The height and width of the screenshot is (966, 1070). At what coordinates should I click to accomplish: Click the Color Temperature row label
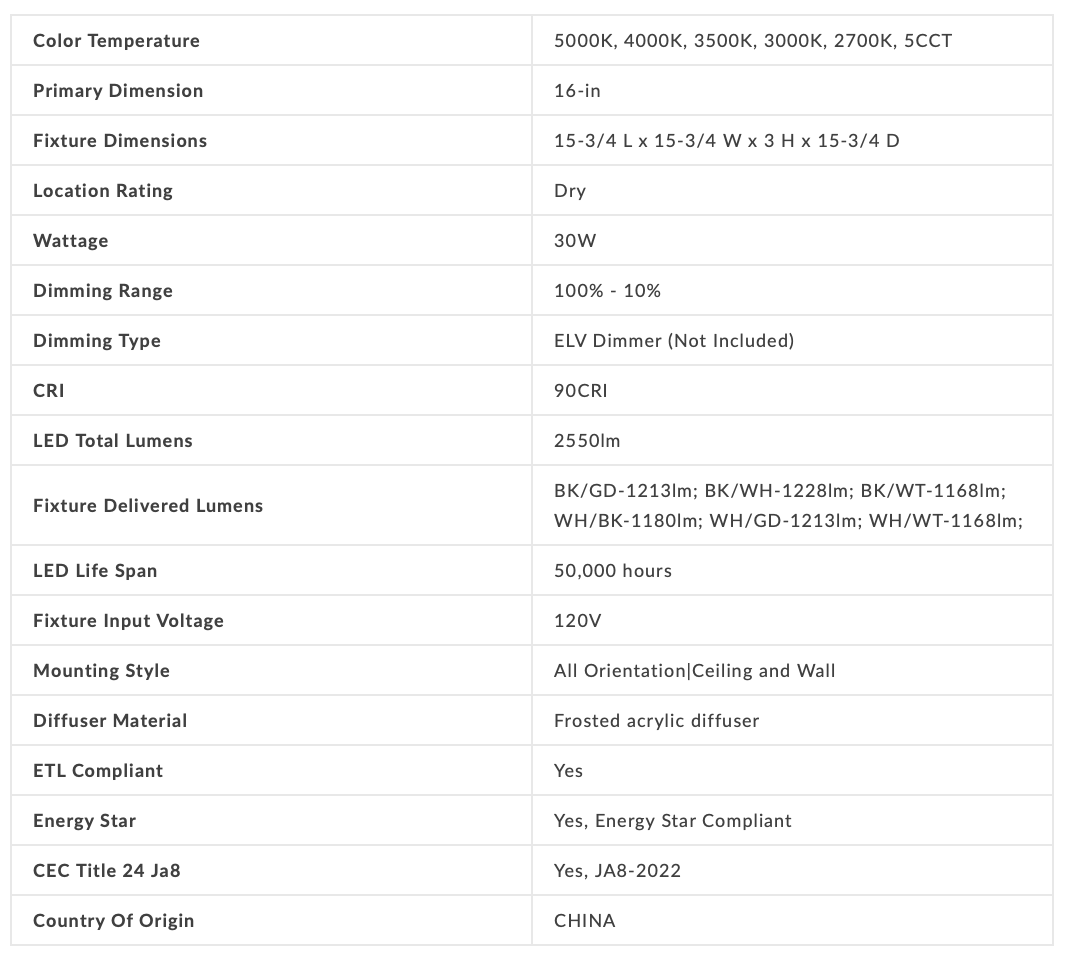pos(116,41)
